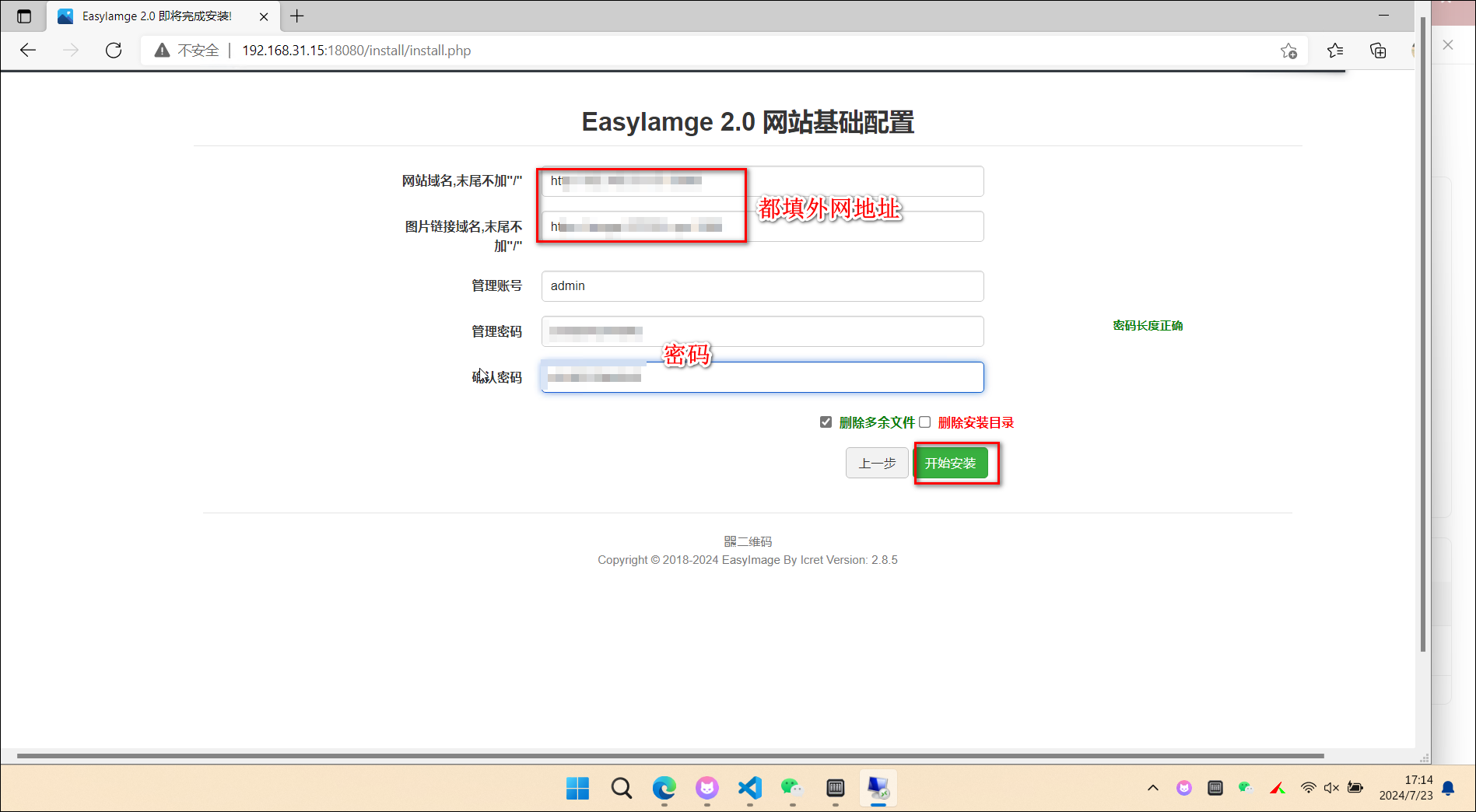This screenshot has width=1476, height=812.
Task: Reload the install page
Action: [114, 51]
